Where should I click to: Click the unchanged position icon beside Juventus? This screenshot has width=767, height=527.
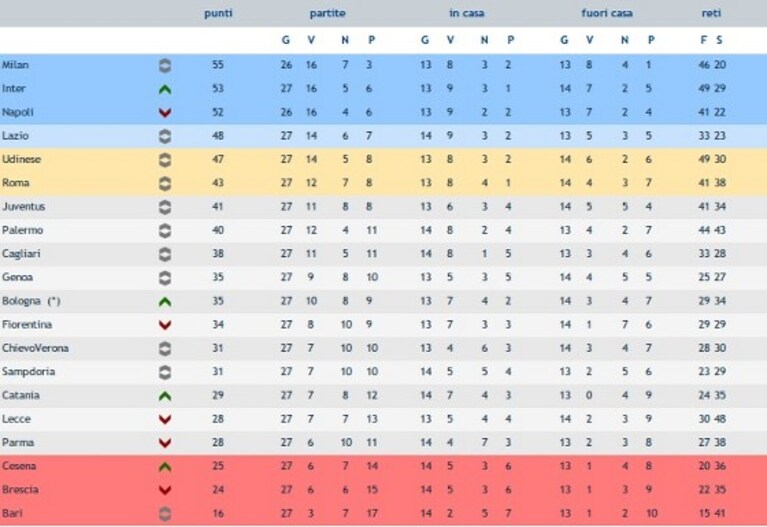click(x=165, y=207)
